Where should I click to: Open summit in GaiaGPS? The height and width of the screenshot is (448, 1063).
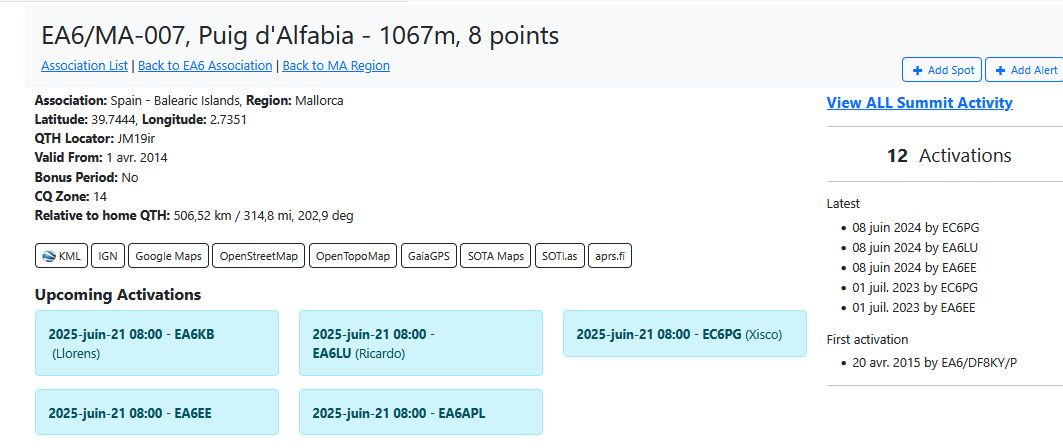pos(429,256)
